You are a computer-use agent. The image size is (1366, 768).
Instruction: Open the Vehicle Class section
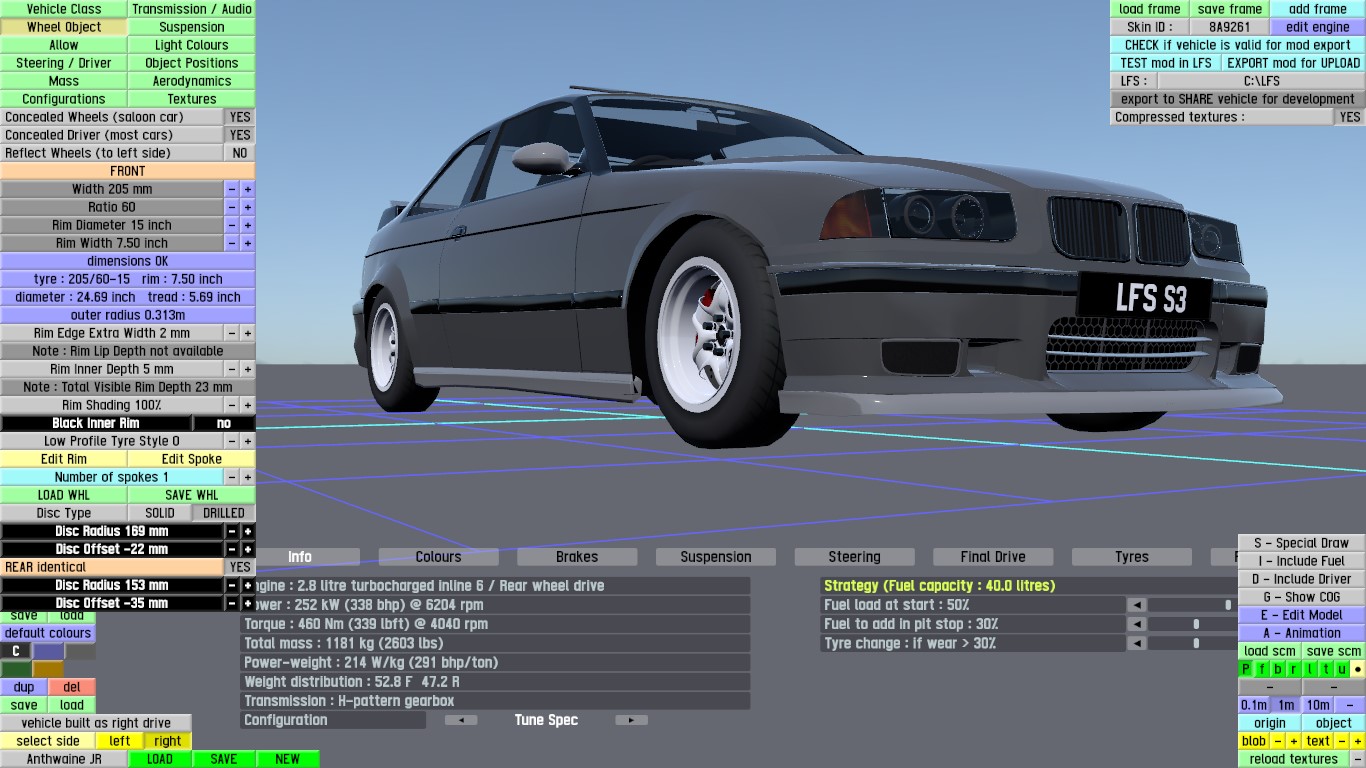point(64,9)
